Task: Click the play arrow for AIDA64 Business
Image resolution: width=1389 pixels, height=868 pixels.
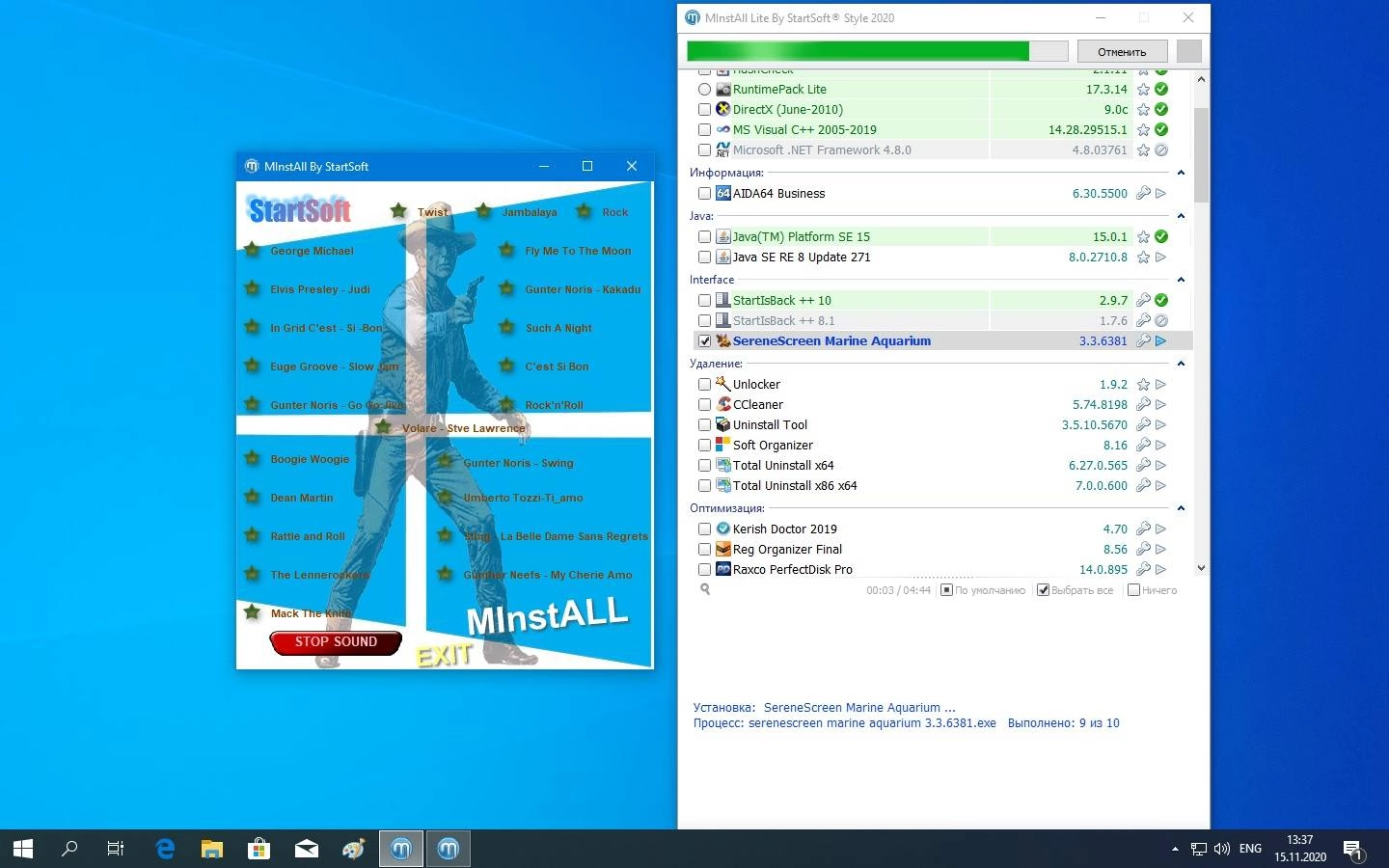Action: [1161, 194]
